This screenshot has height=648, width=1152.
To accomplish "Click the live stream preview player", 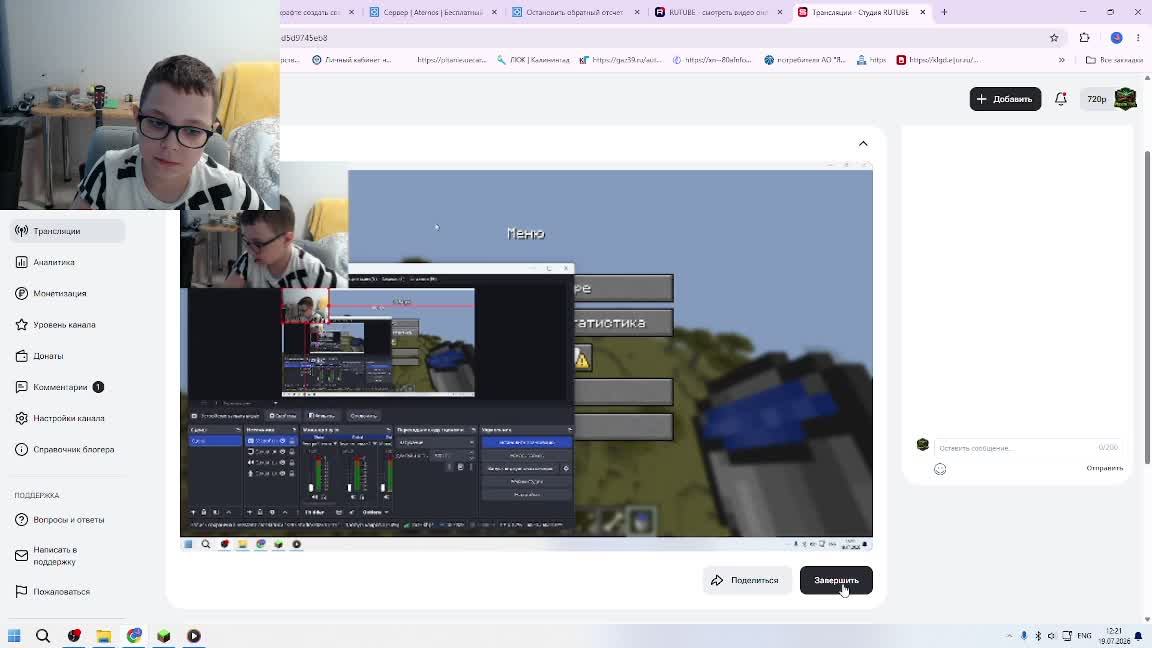I will [526, 356].
